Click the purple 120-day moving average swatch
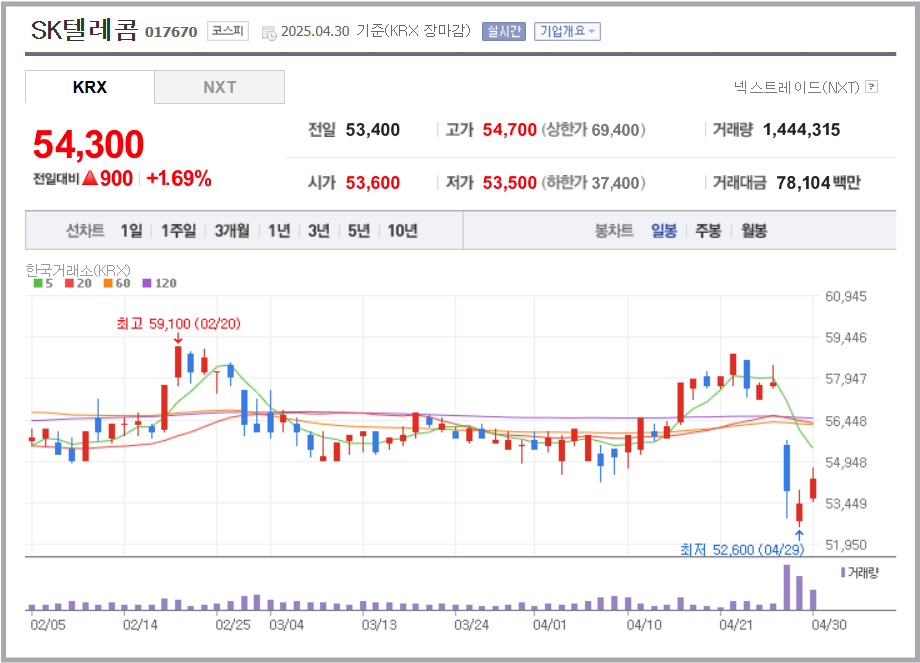The height and width of the screenshot is (663, 920). pos(147,283)
